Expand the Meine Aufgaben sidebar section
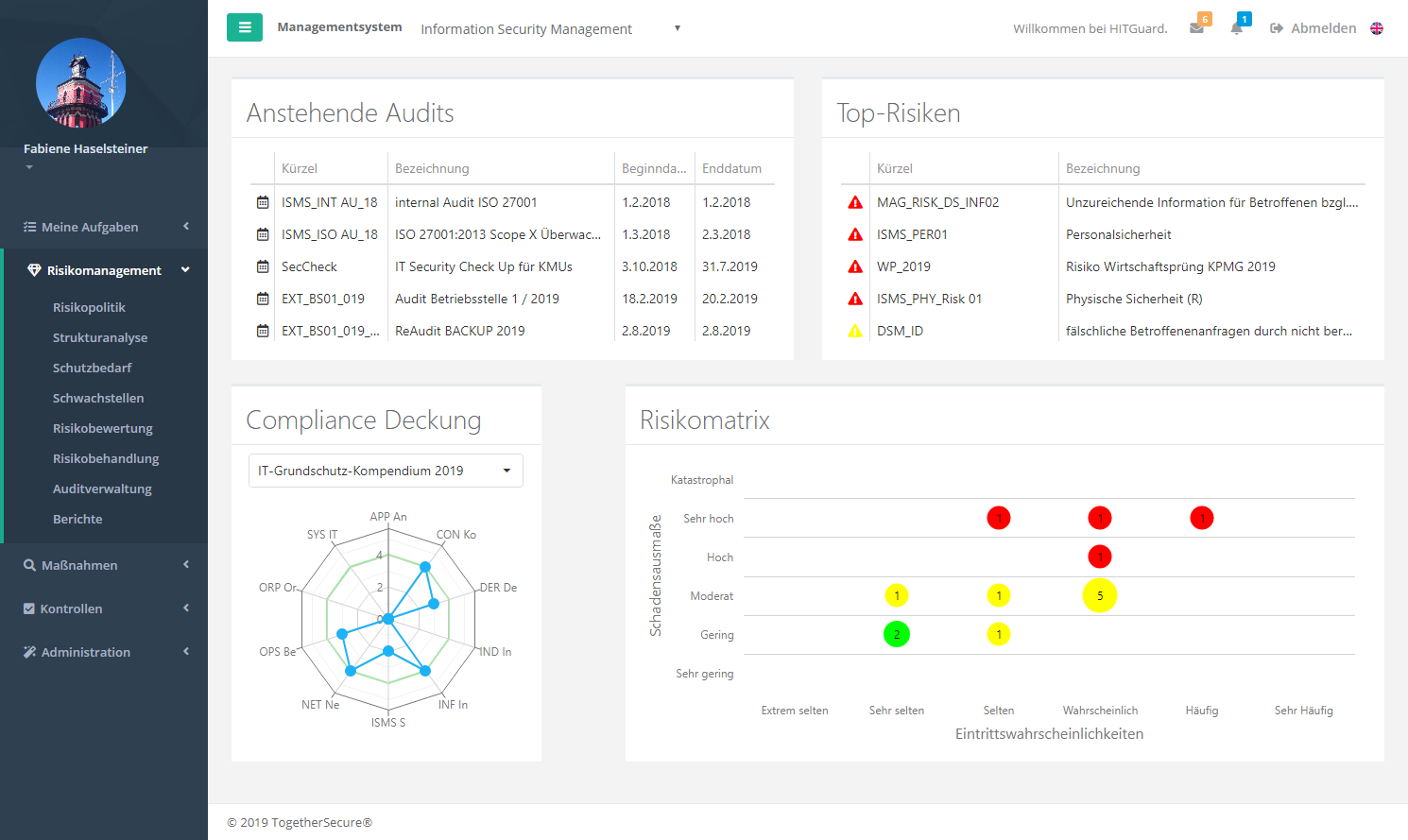The image size is (1408, 840). click(104, 227)
